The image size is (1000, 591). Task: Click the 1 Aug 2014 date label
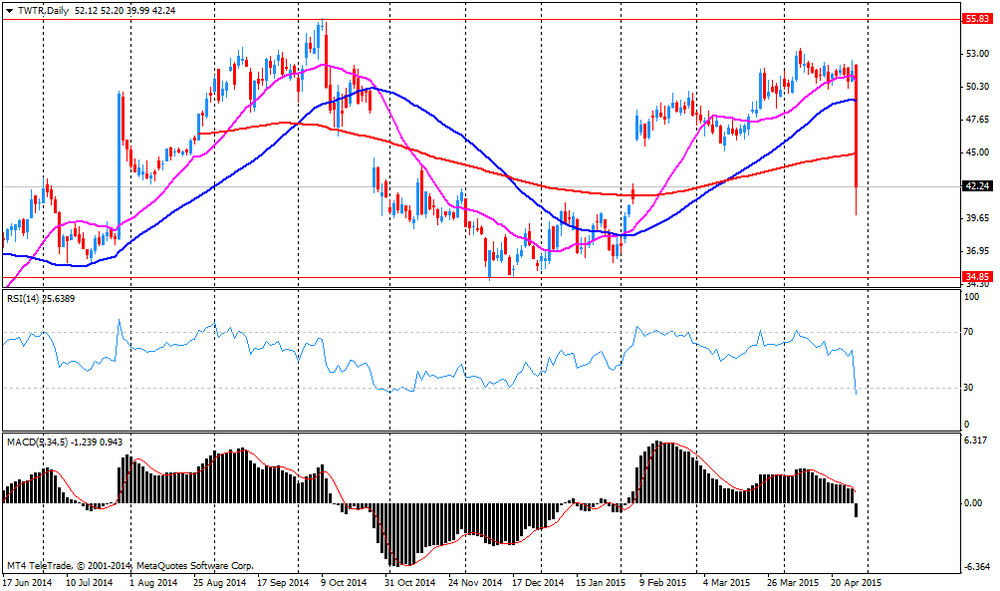(153, 583)
